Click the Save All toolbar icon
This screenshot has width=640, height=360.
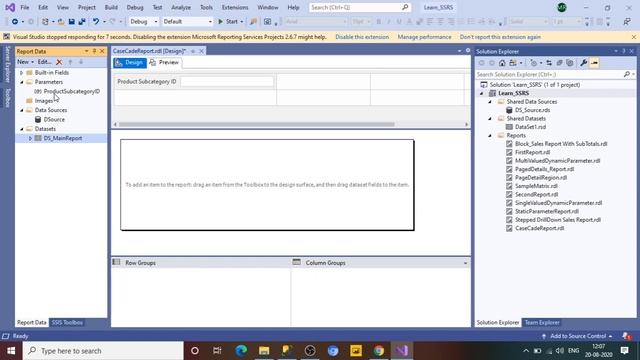(82, 22)
